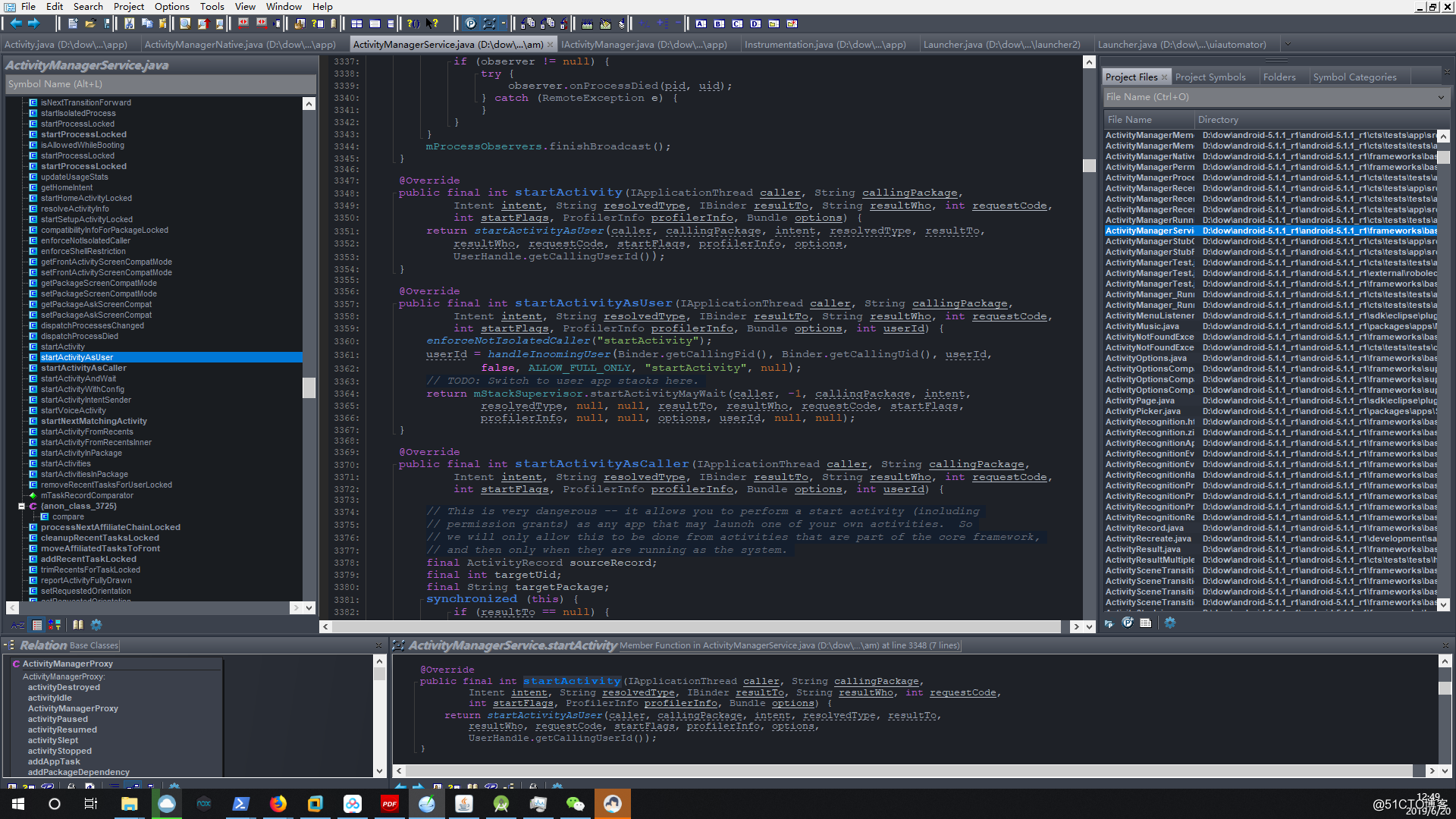1456x819 pixels.
Task: Select startActivityAsCaller in symbol list
Action: (x=83, y=368)
